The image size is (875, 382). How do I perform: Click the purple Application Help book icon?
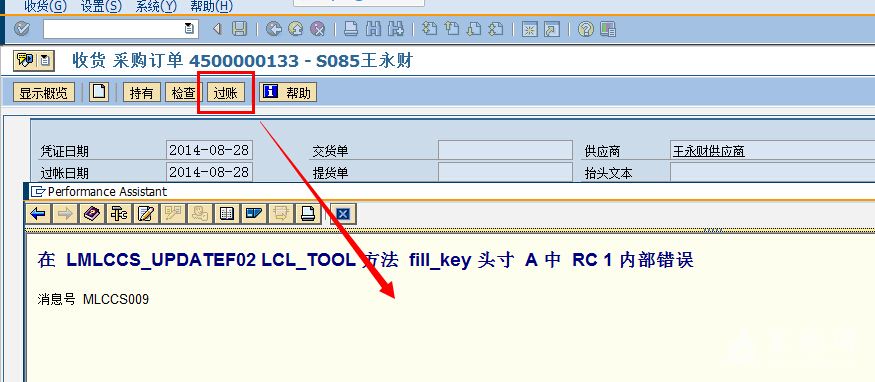tap(92, 214)
